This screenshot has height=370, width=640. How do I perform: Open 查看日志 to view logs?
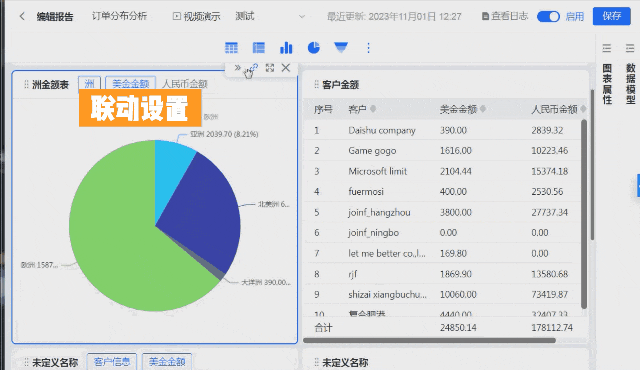pyautogui.click(x=505, y=16)
